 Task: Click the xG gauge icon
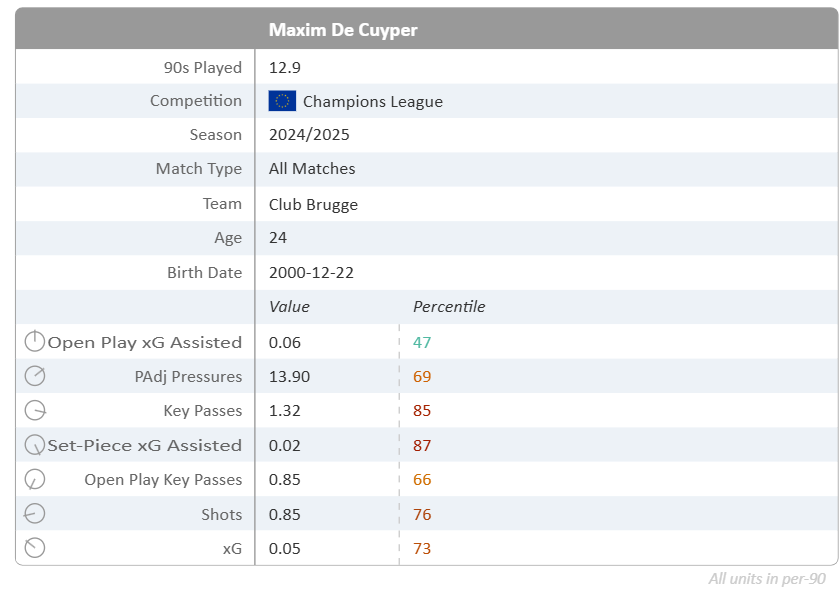(x=34, y=548)
